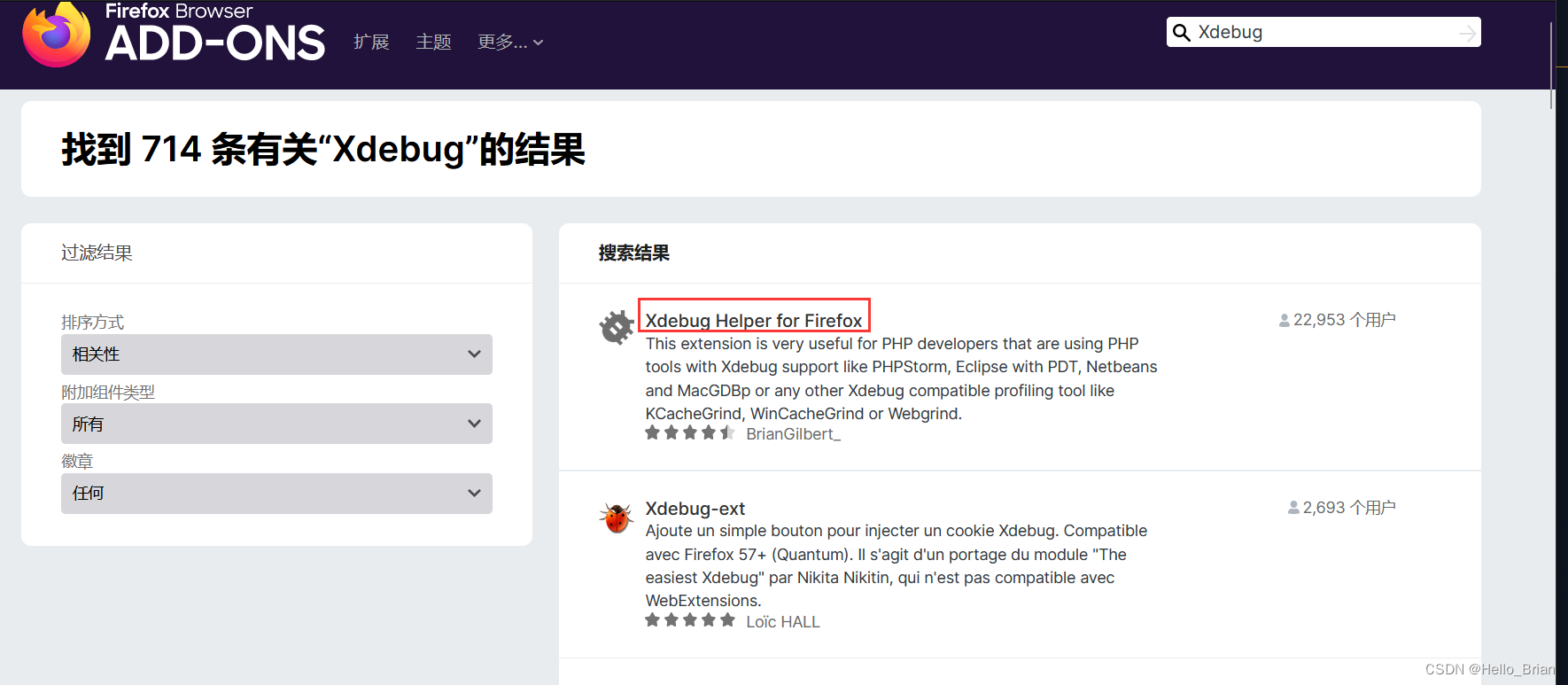
Task: Click the Xdebug-ext star rating
Action: (x=690, y=620)
